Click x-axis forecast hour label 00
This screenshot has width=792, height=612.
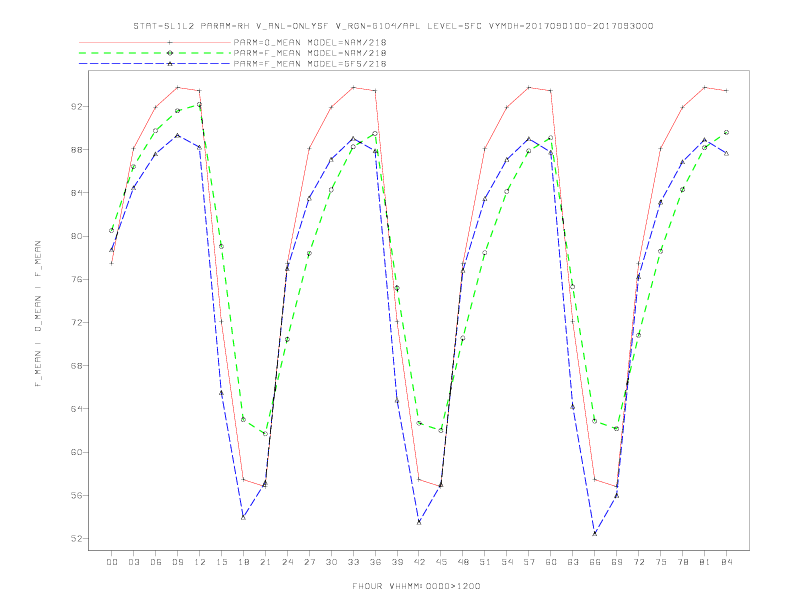coord(112,562)
